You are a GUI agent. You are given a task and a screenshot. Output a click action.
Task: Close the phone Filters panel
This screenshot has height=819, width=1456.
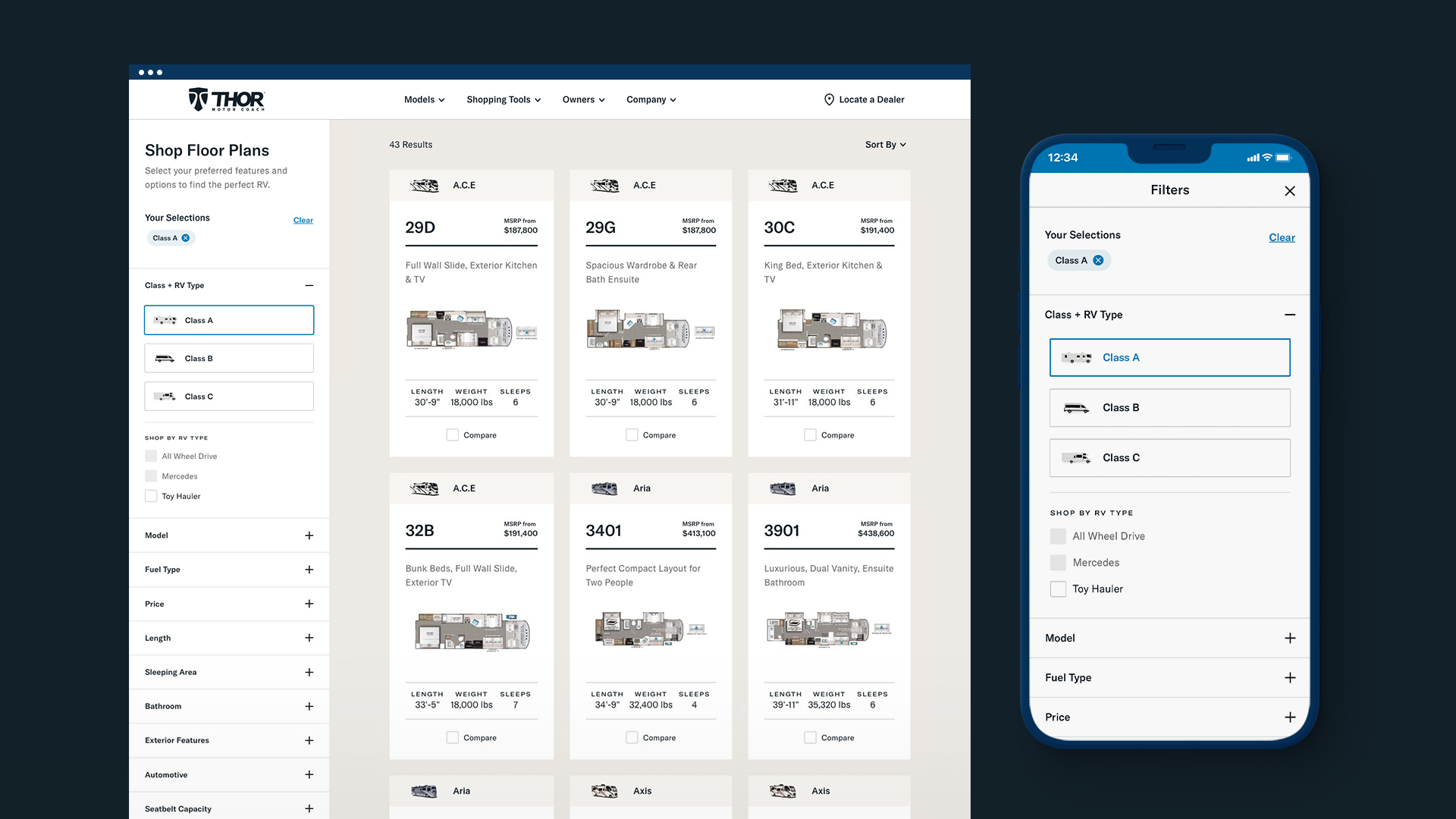[x=1290, y=191]
